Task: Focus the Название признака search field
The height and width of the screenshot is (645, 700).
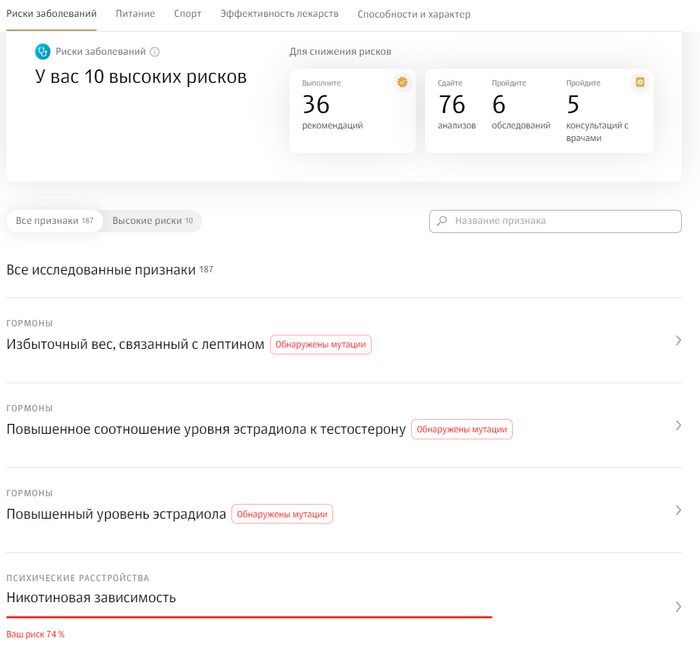Action: [x=555, y=221]
